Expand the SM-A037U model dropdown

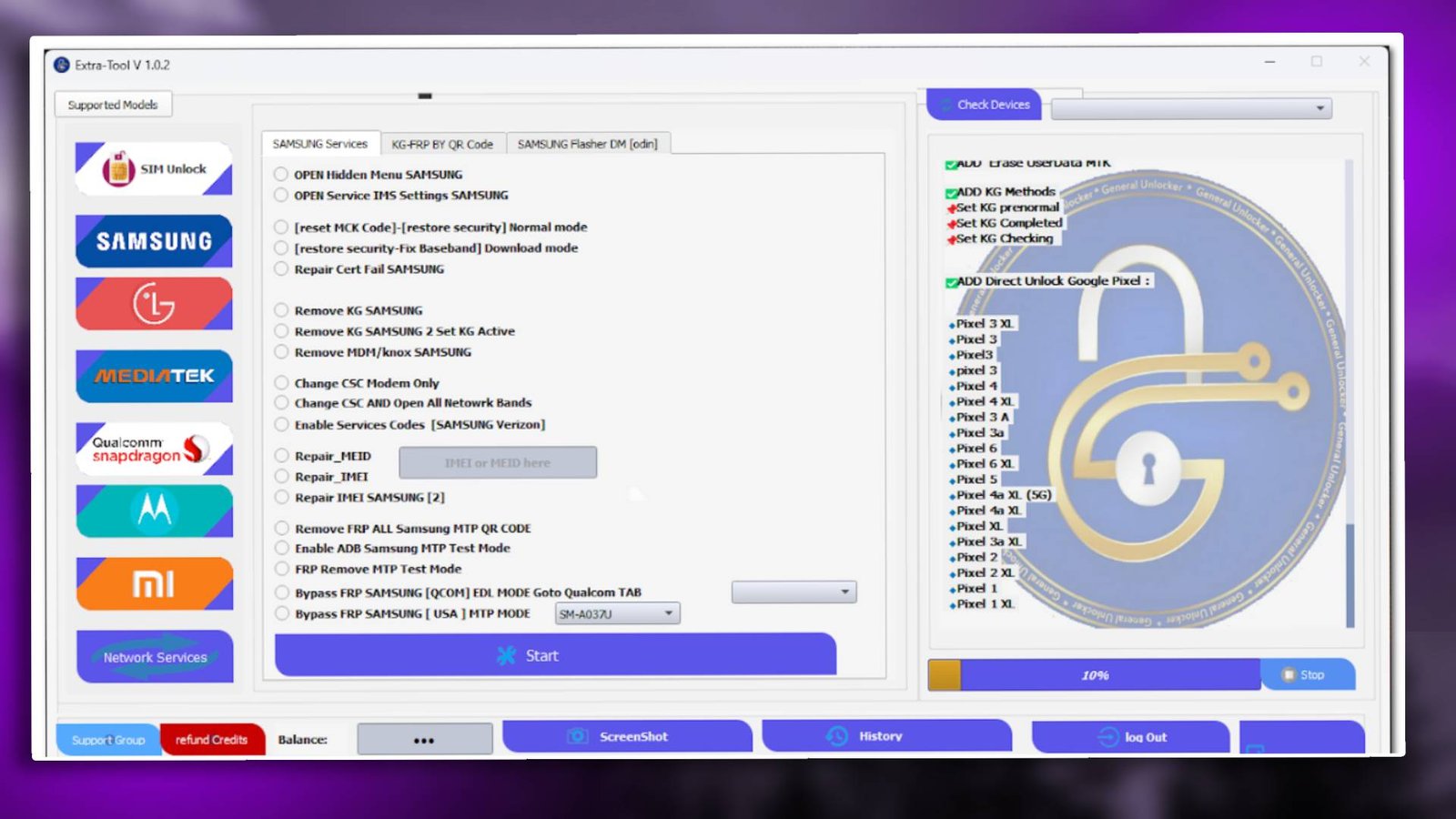tap(668, 614)
